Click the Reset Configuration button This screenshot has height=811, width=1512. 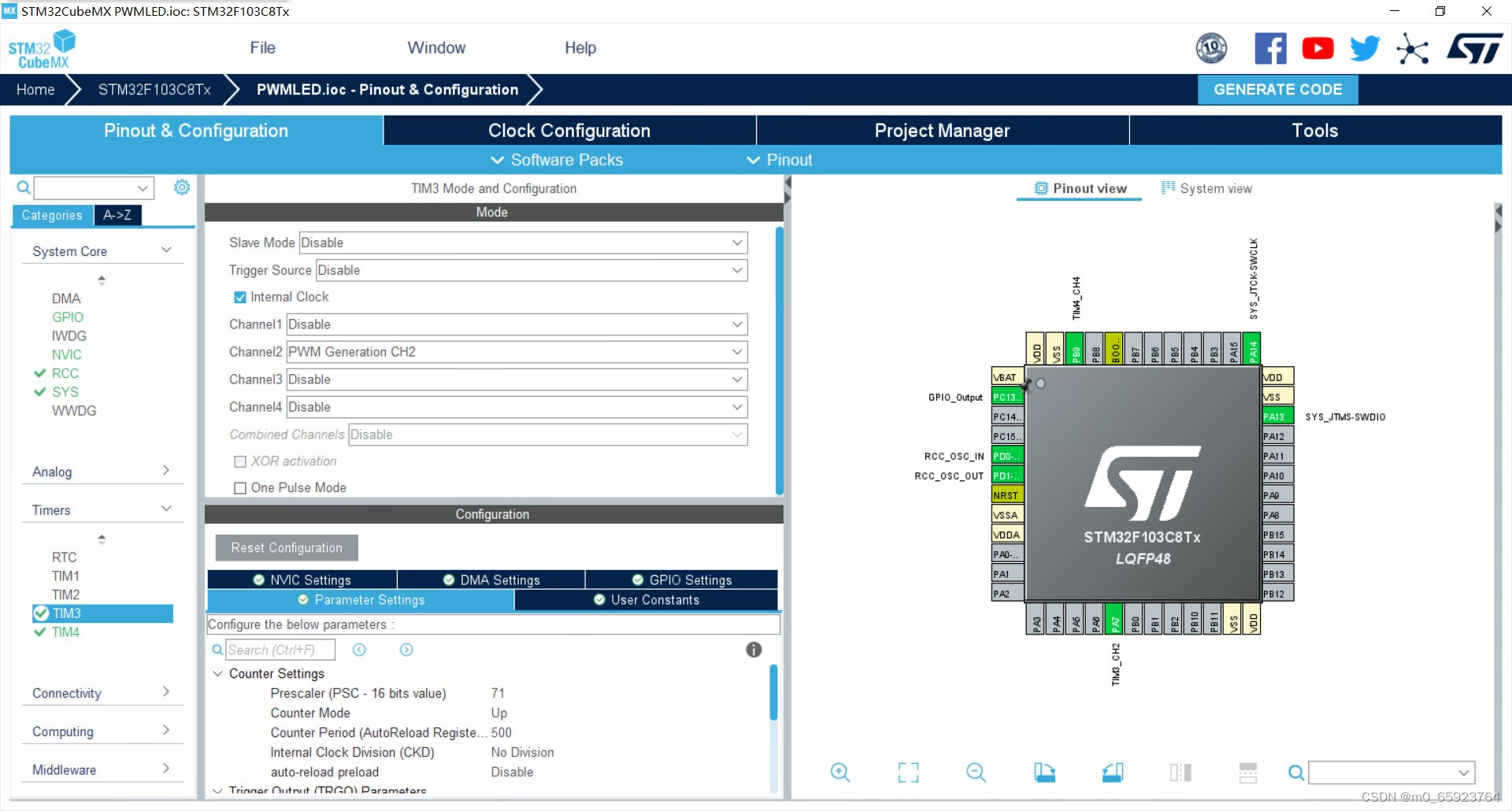(x=287, y=548)
